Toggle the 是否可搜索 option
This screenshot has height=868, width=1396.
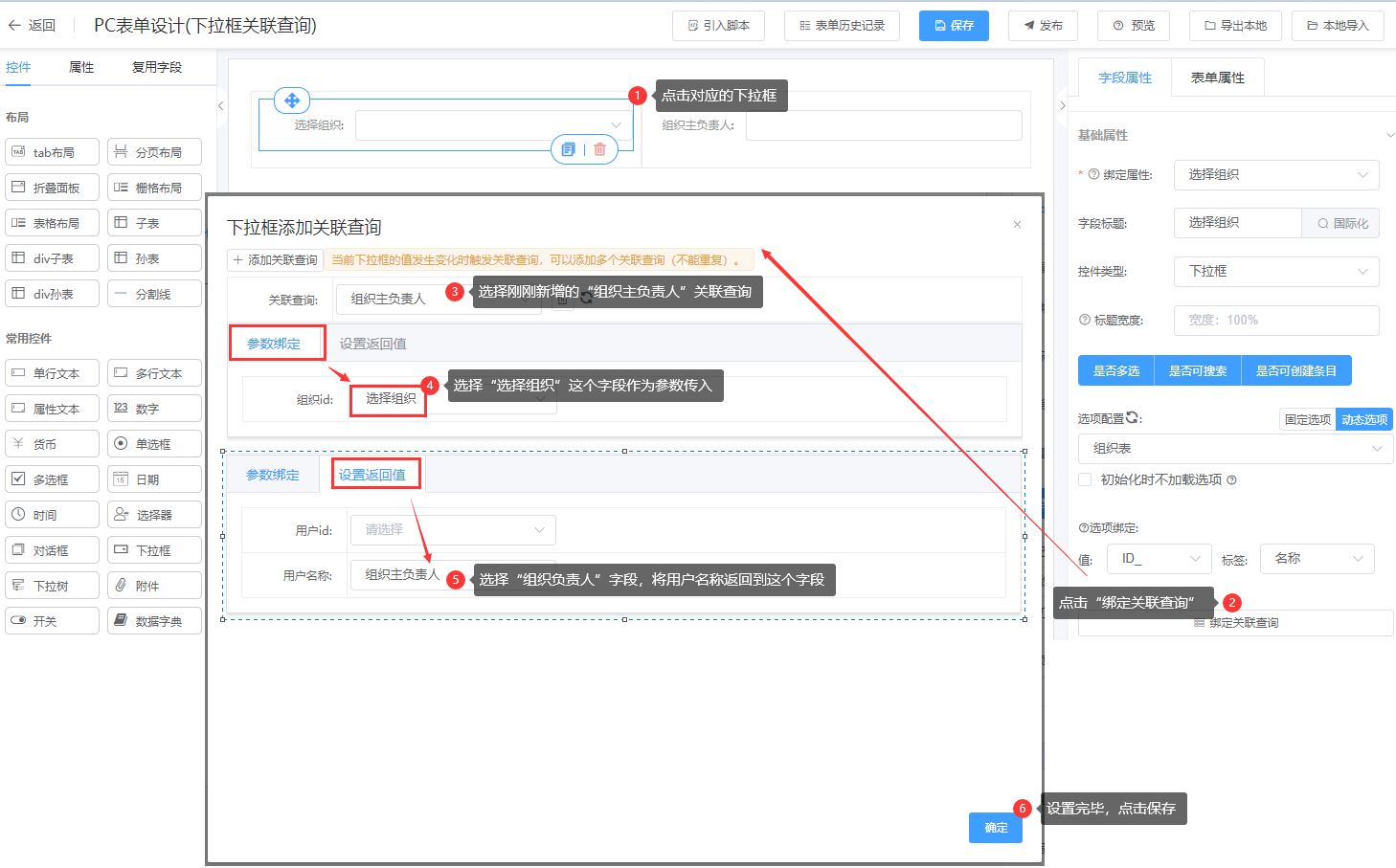pos(1198,370)
